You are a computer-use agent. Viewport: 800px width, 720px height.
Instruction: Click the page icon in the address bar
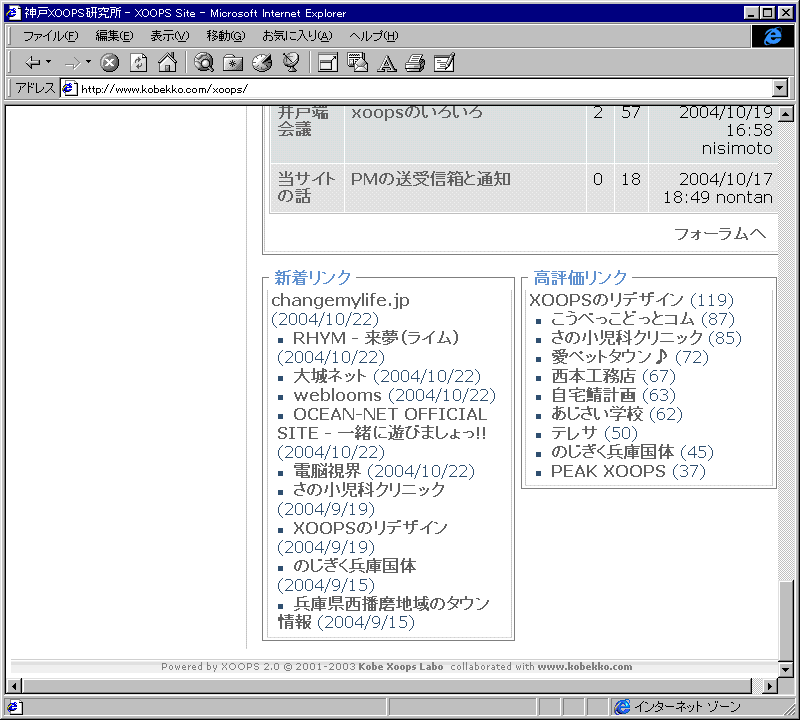(69, 89)
